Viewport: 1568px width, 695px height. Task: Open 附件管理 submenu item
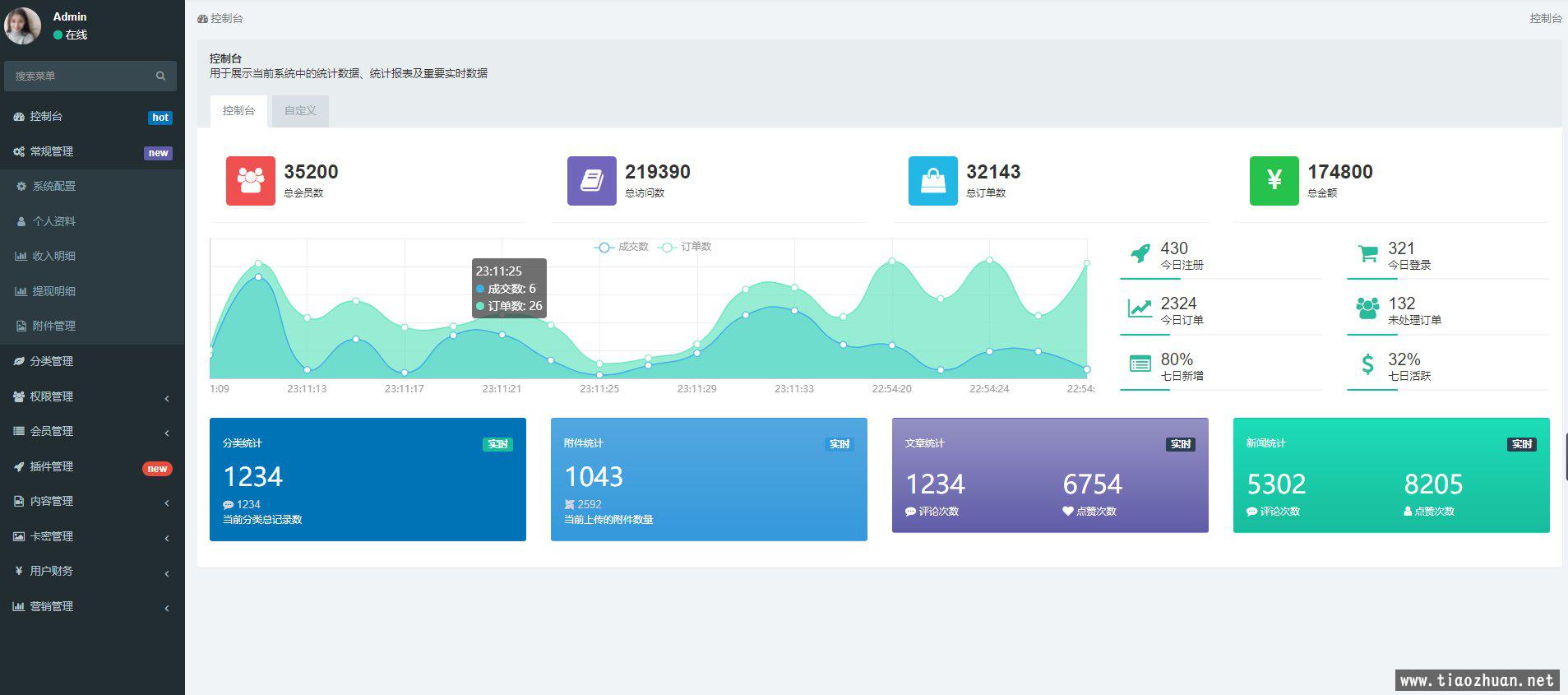tap(92, 327)
